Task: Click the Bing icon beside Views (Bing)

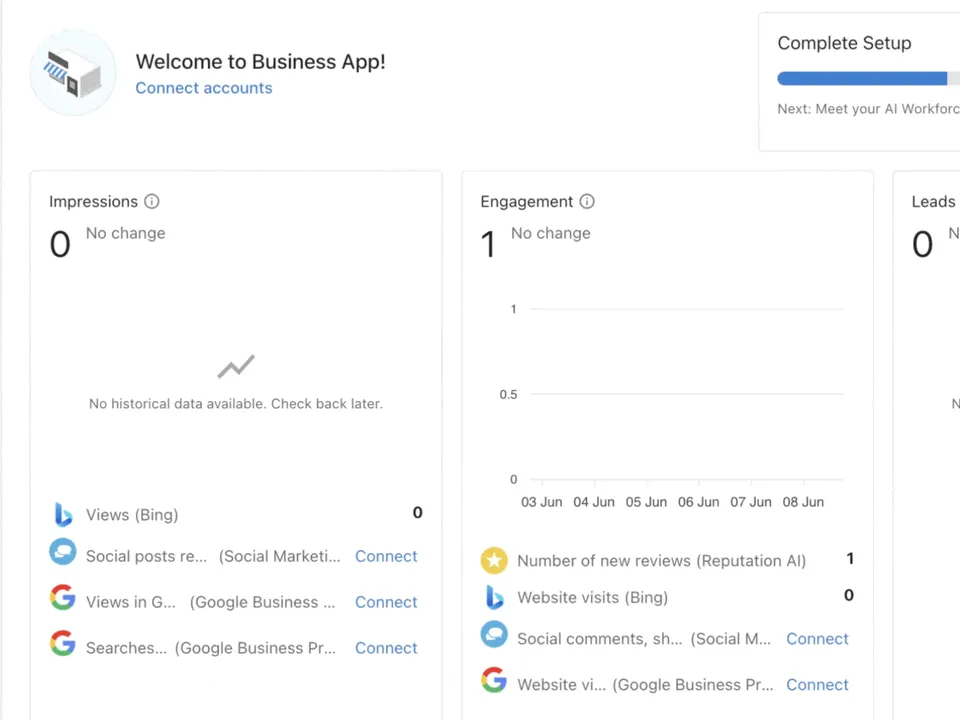Action: pos(63,514)
